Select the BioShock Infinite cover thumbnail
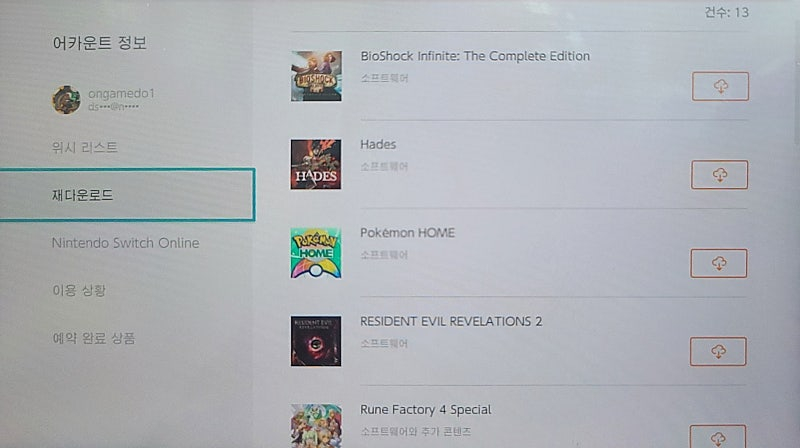 pos(316,76)
